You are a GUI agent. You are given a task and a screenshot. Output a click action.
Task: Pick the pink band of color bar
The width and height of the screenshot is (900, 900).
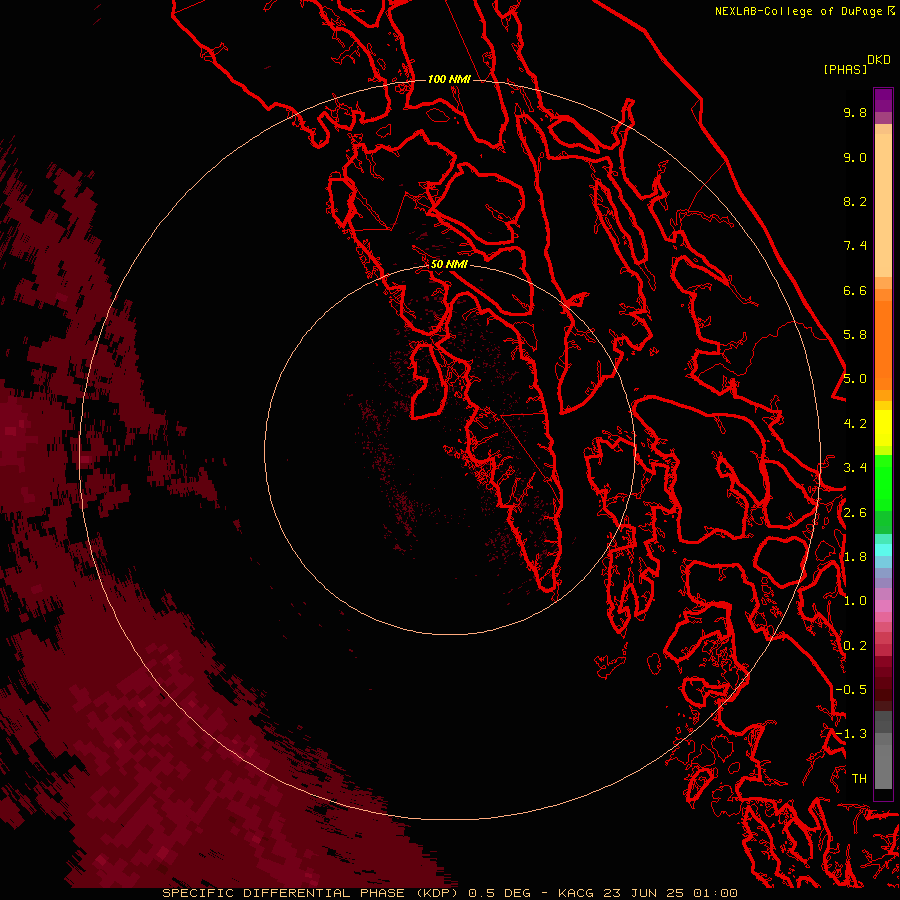[883, 606]
